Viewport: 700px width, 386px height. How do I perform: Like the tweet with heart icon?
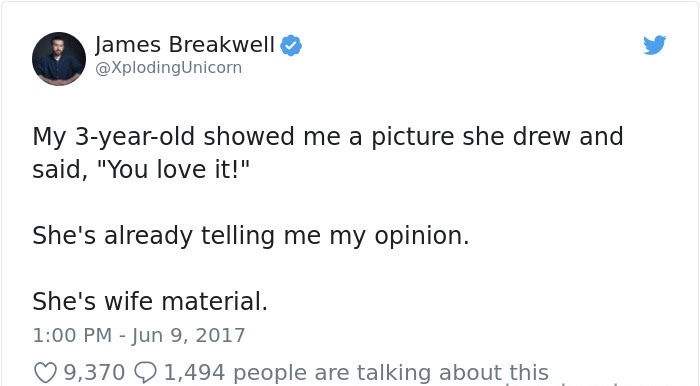pyautogui.click(x=45, y=372)
